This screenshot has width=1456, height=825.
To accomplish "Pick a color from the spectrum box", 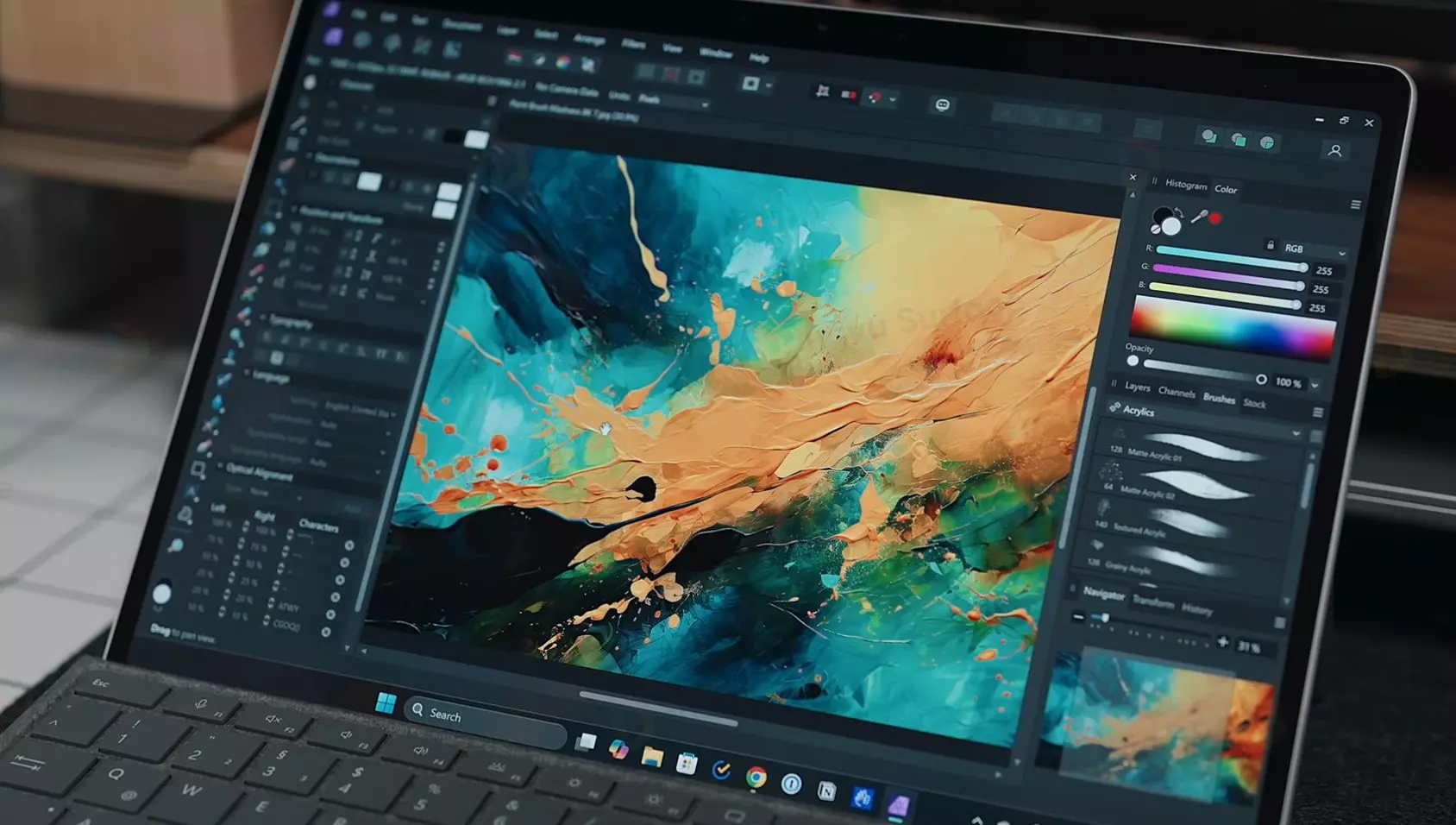I will (1232, 328).
